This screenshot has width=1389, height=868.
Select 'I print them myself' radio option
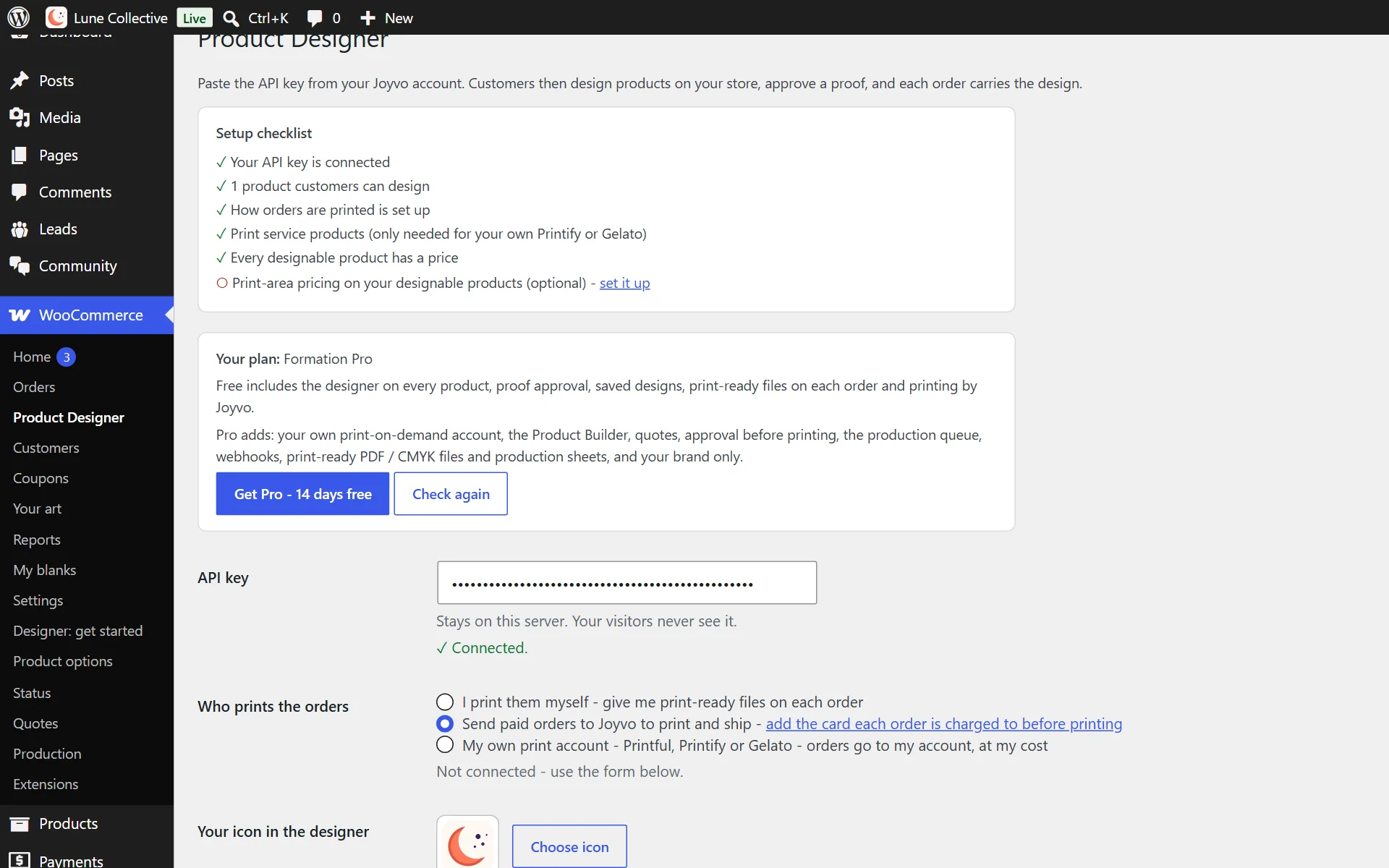coord(445,702)
